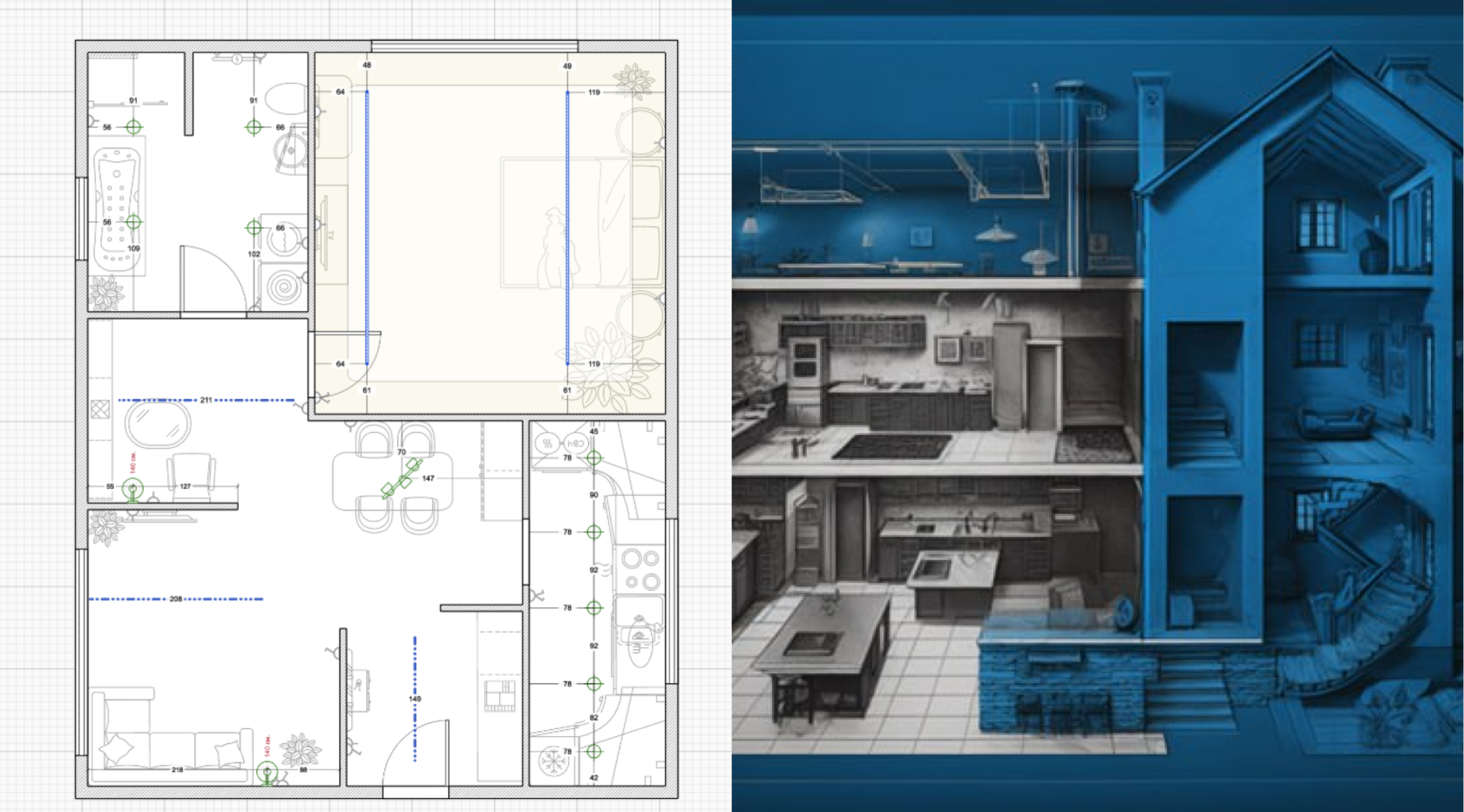The width and height of the screenshot is (1464, 812).
Task: Click the dimension value 55 in dressing room
Action: click(111, 487)
